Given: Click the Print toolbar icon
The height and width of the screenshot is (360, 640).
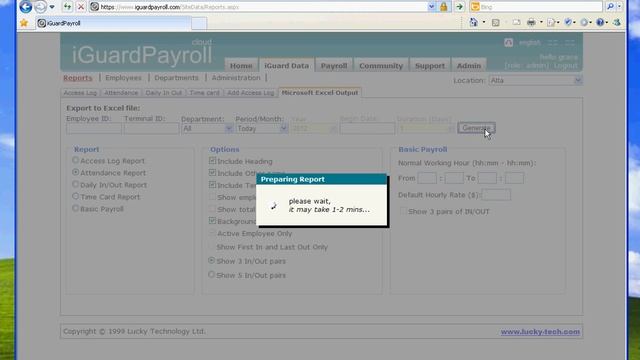Looking at the screenshot, I should [x=531, y=22].
